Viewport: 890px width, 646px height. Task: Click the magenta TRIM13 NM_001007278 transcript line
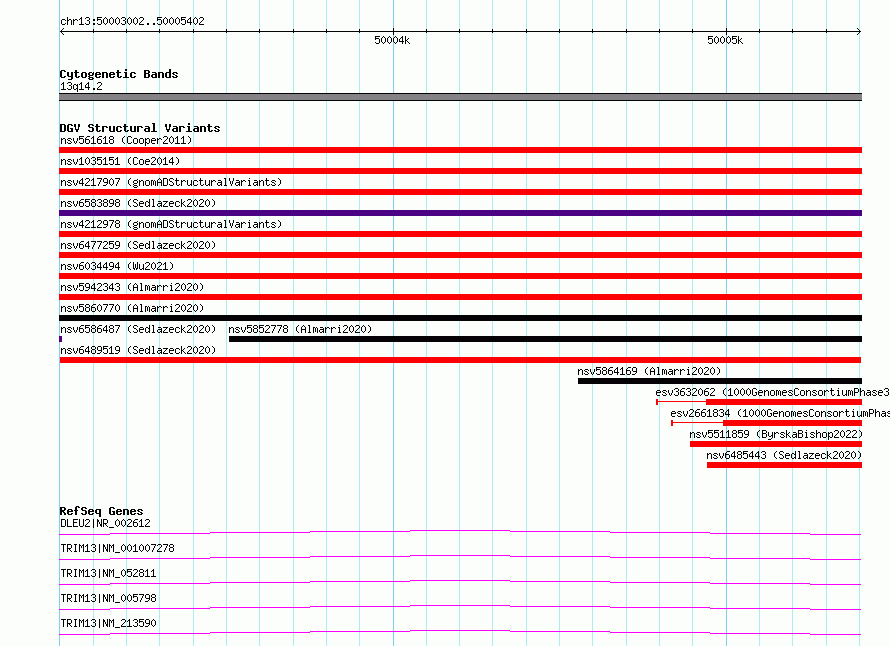click(x=460, y=557)
